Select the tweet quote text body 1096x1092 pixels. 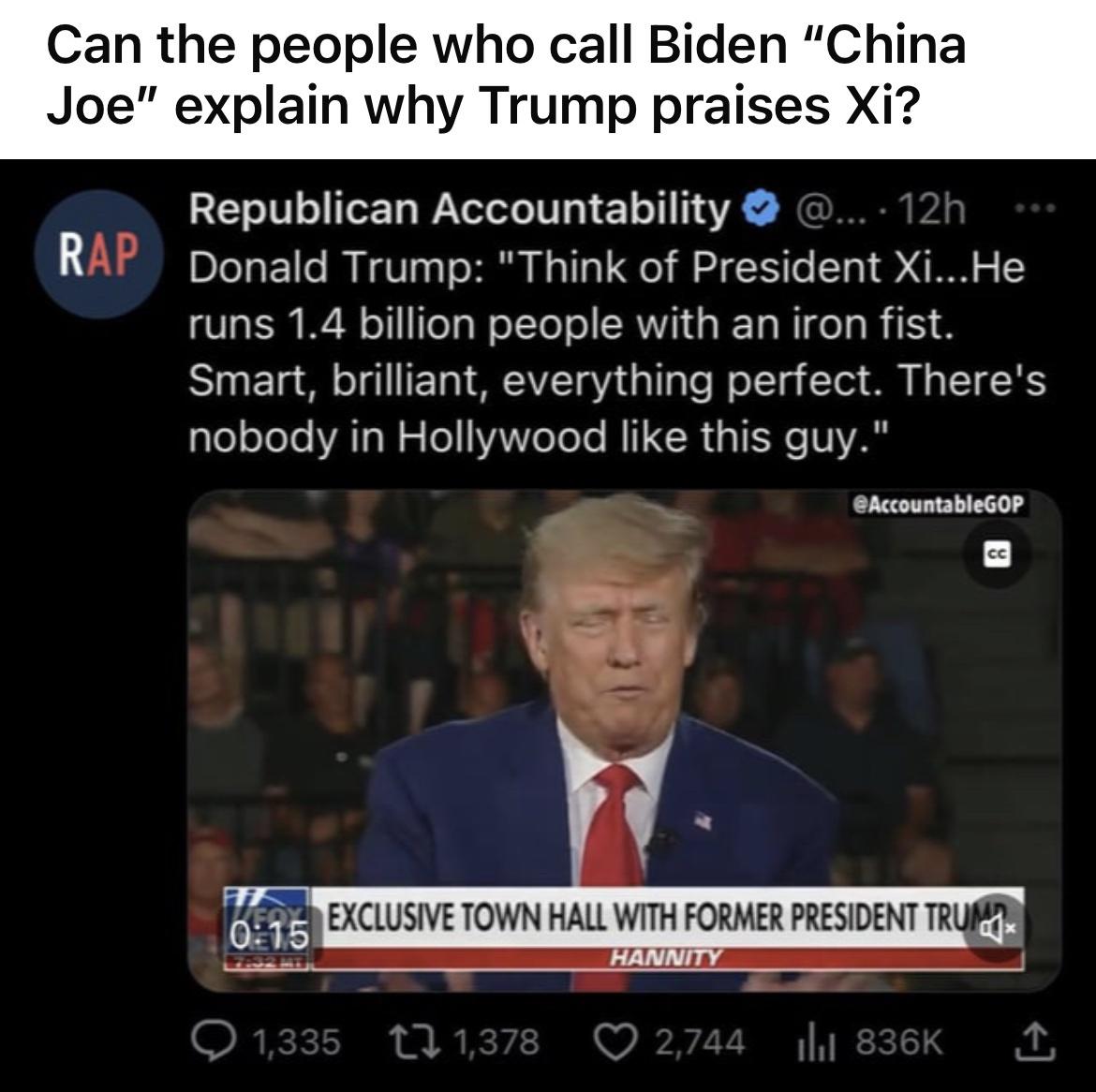[x=617, y=352]
